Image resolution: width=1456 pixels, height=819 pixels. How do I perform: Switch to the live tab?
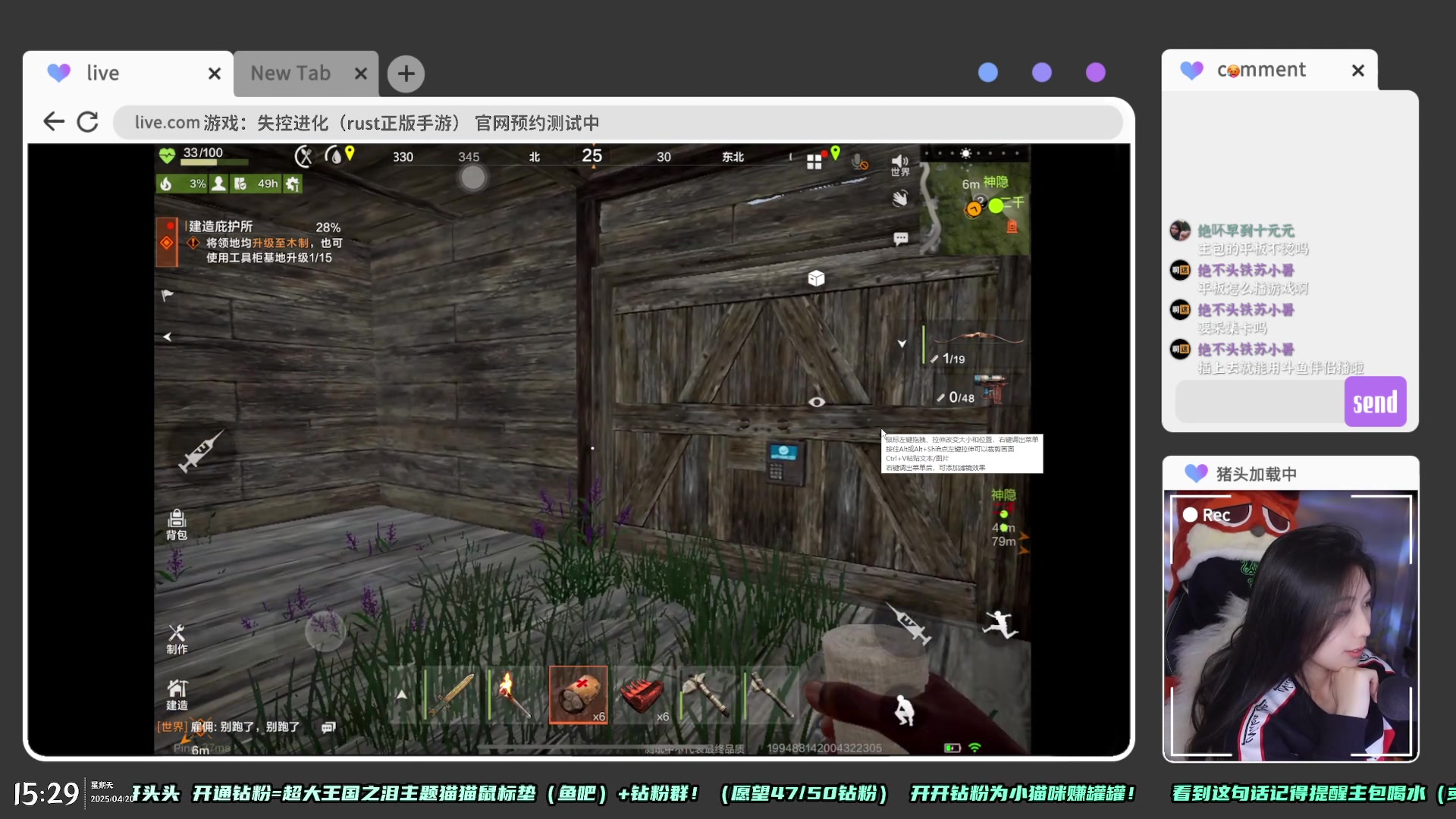(127, 74)
